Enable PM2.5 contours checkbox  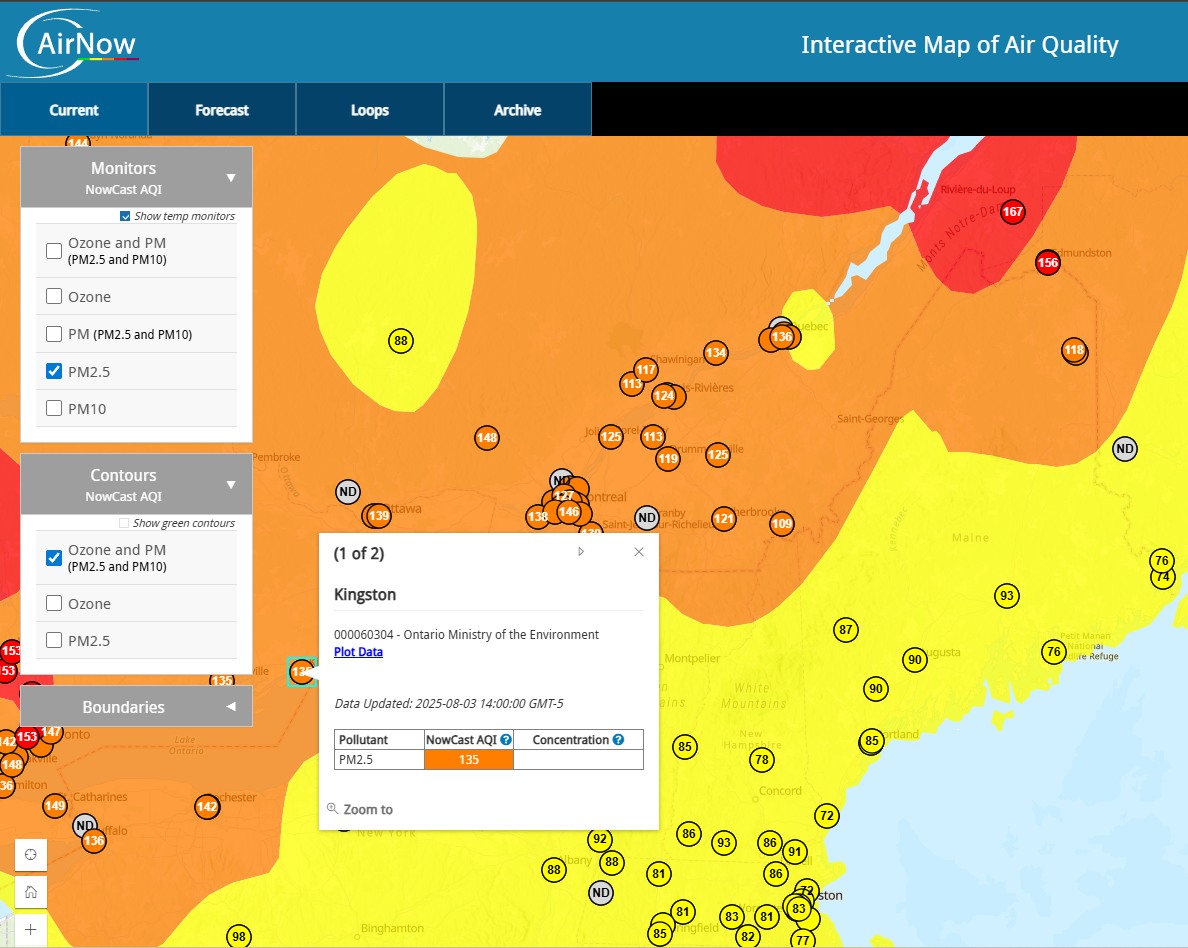point(54,640)
